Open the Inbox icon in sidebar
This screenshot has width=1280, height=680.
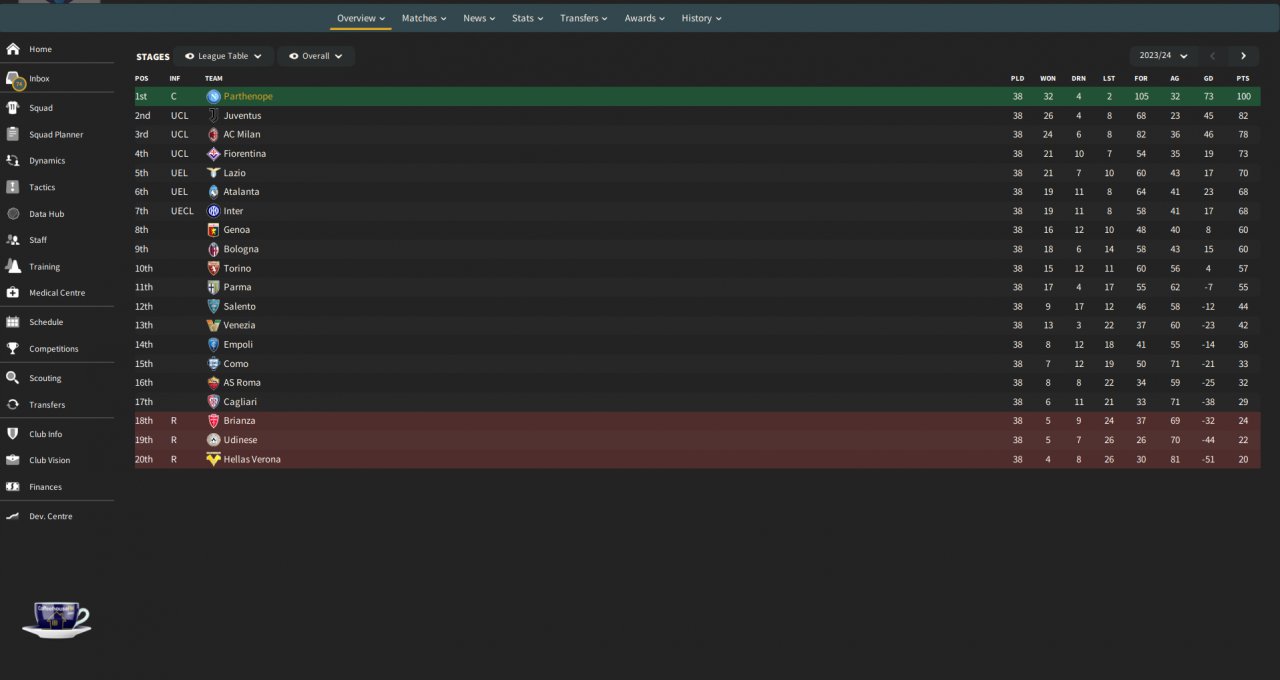point(13,79)
